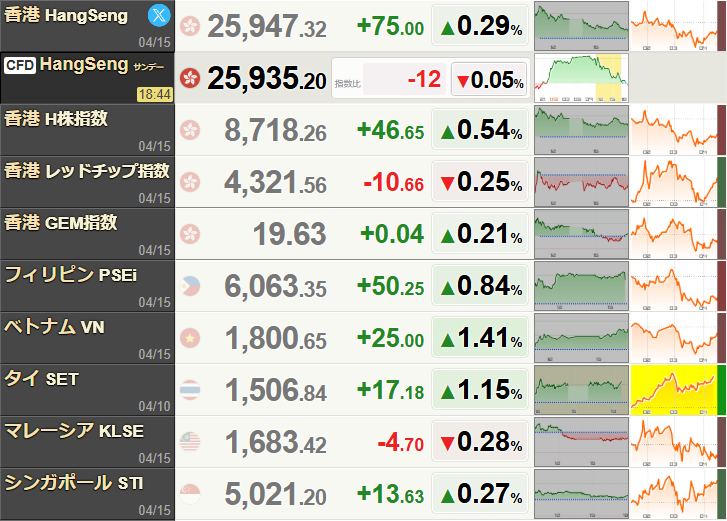Click the ▲1.41% change badge
The width and height of the screenshot is (727, 521).
pos(480,337)
